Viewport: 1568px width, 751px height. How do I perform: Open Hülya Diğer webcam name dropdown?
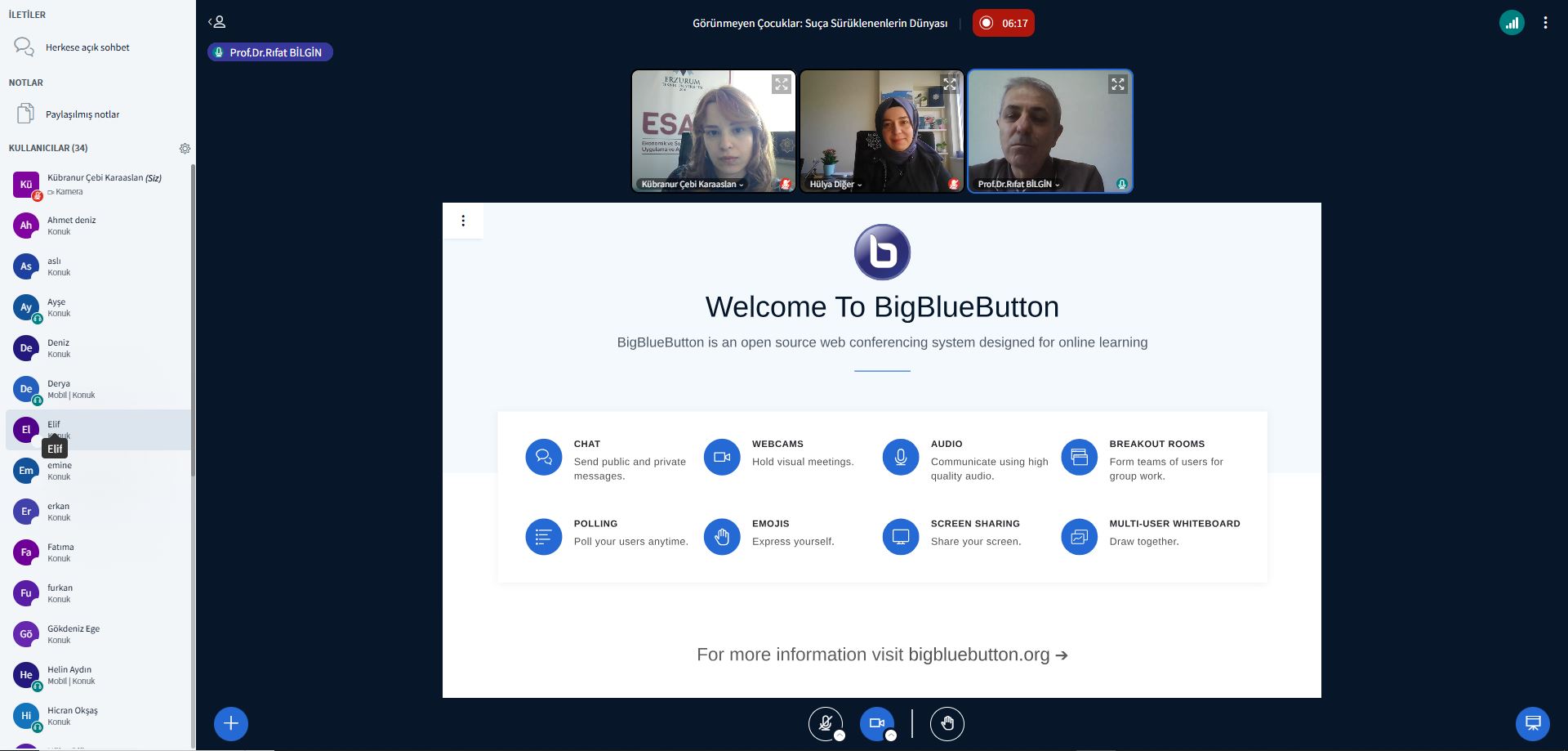pos(835,185)
